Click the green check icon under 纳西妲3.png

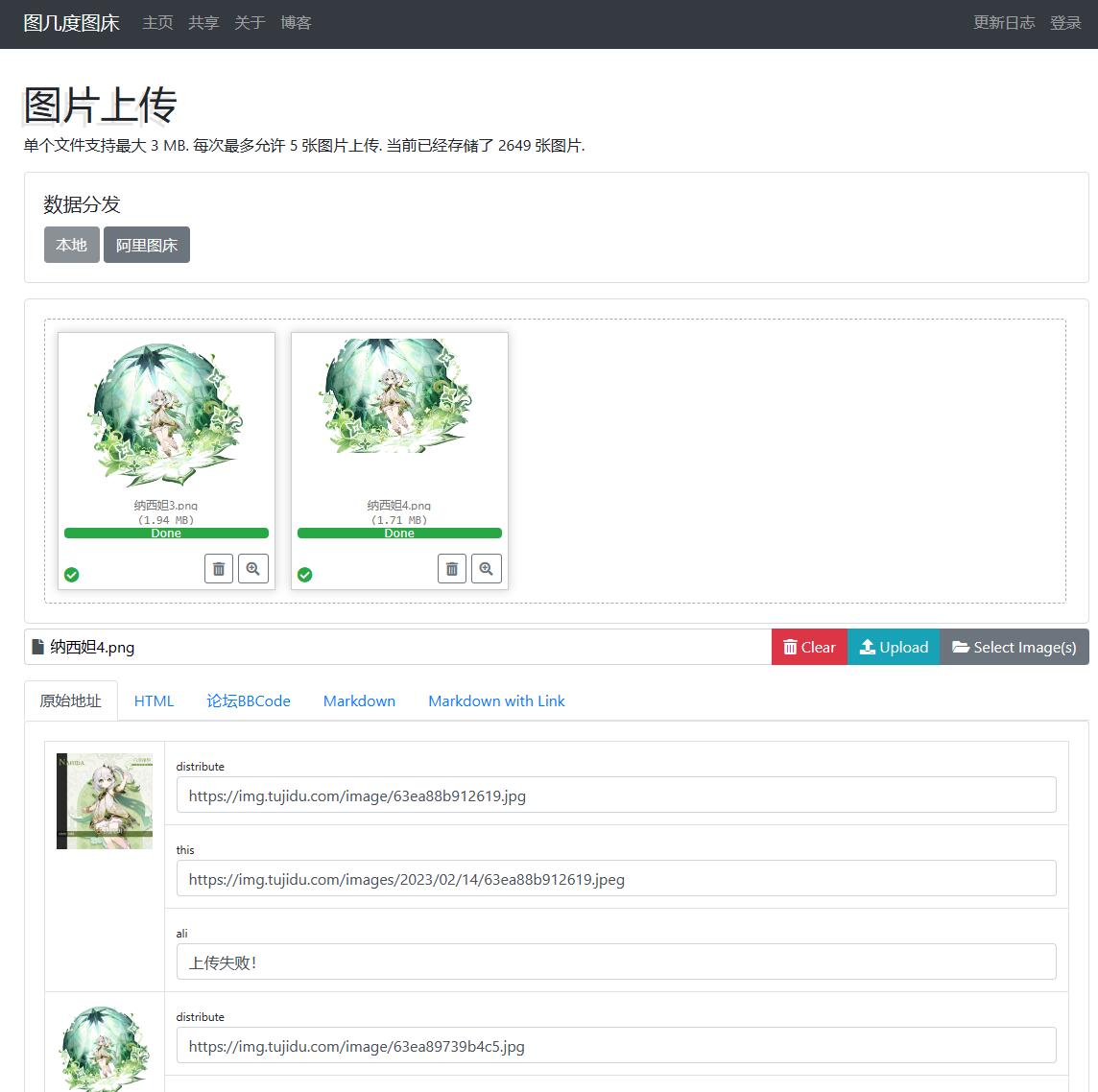tap(71, 575)
